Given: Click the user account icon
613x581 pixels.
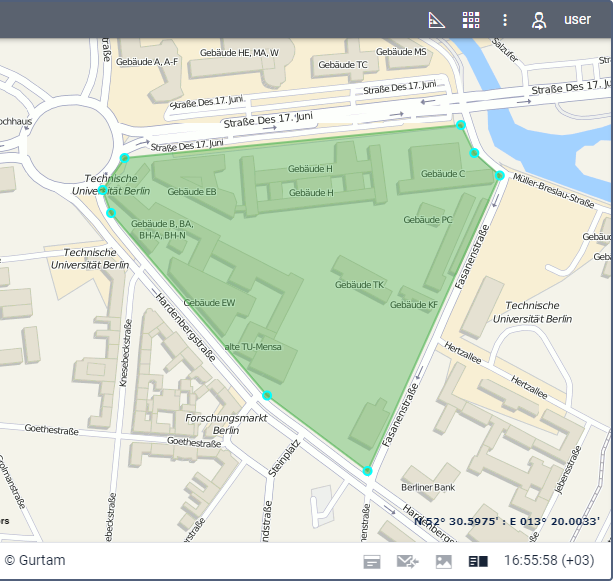Looking at the screenshot, I should [539, 20].
